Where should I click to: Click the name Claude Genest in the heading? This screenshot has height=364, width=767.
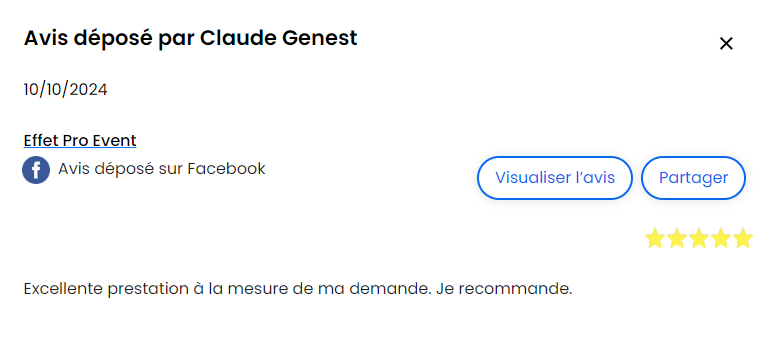point(278,38)
